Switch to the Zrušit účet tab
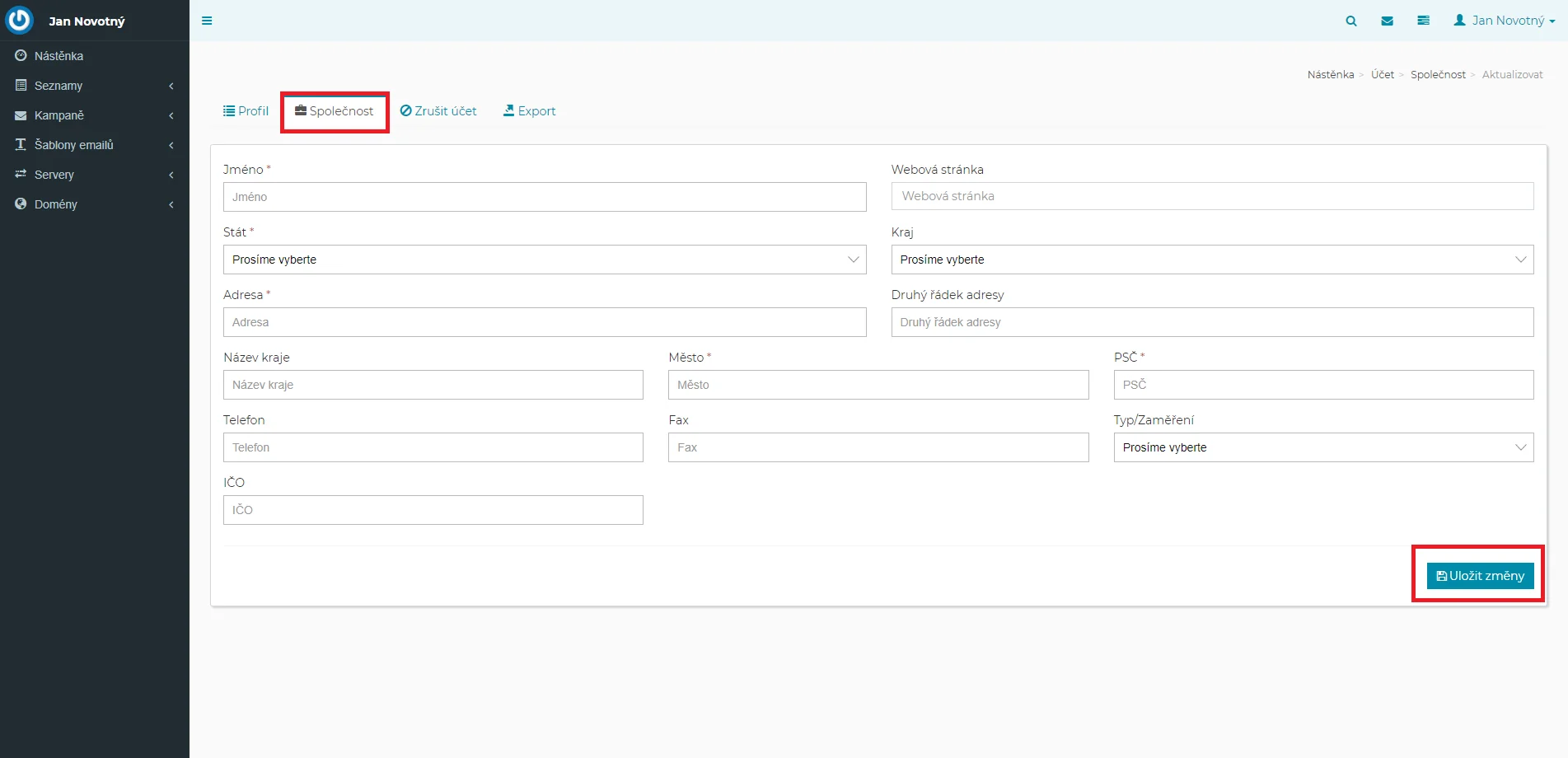 click(x=438, y=111)
